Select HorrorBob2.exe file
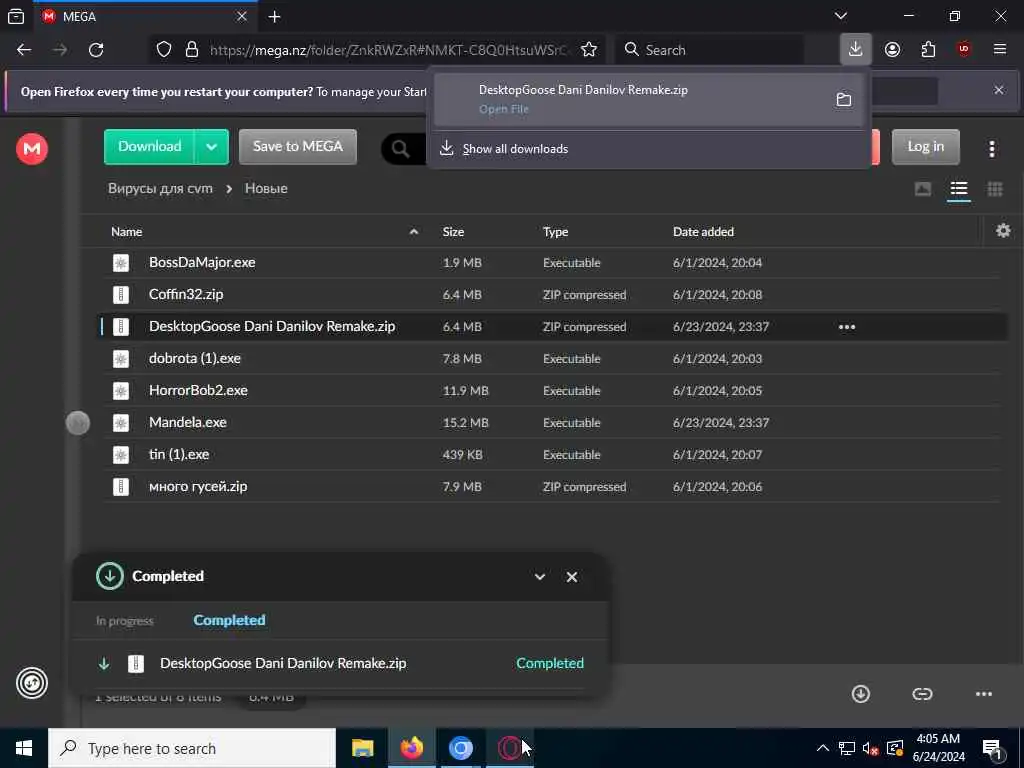 [x=552, y=391]
